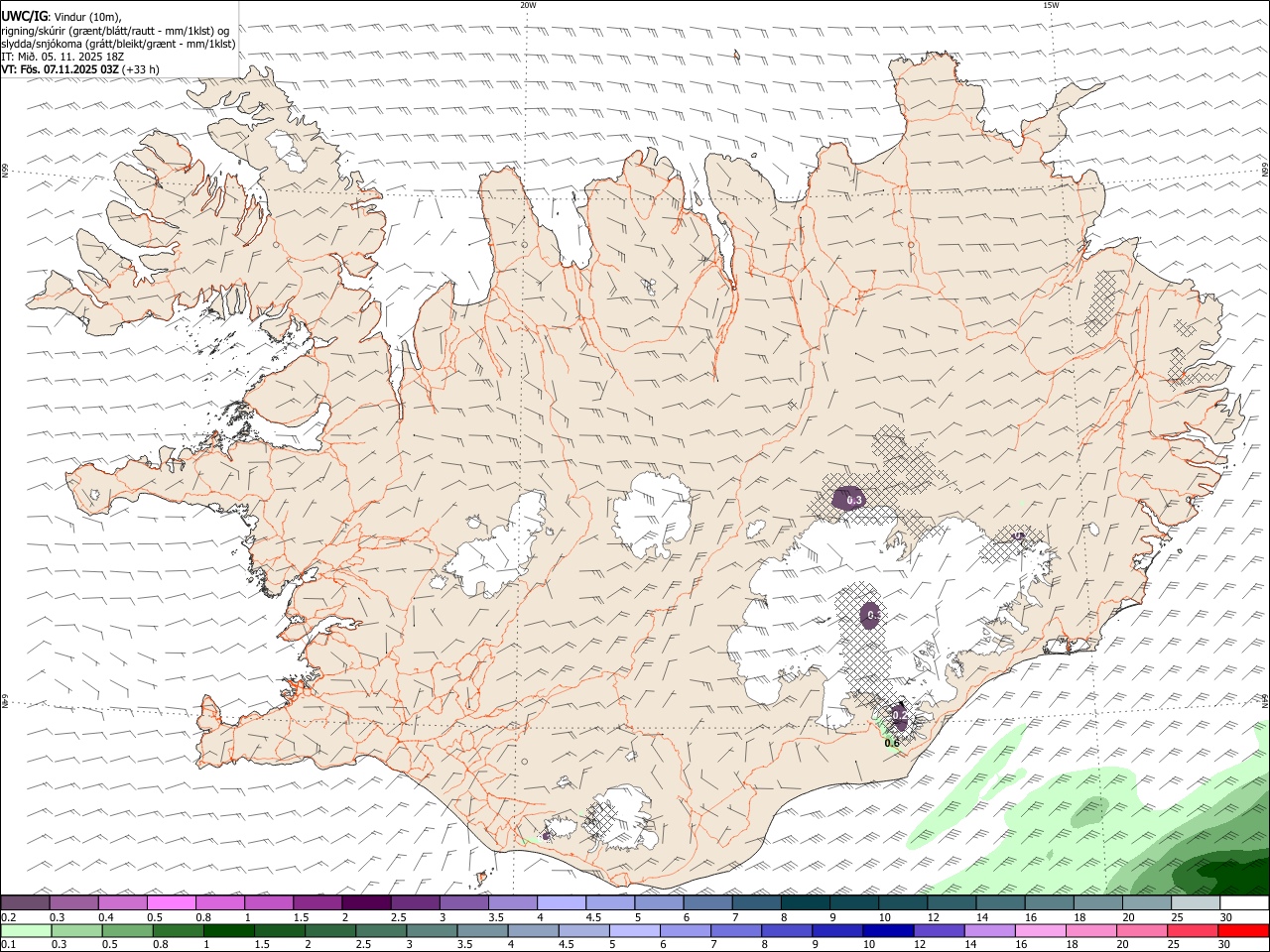Click the top-row legend swatch starting at 0.2
The image size is (1270, 952).
(x=25, y=902)
